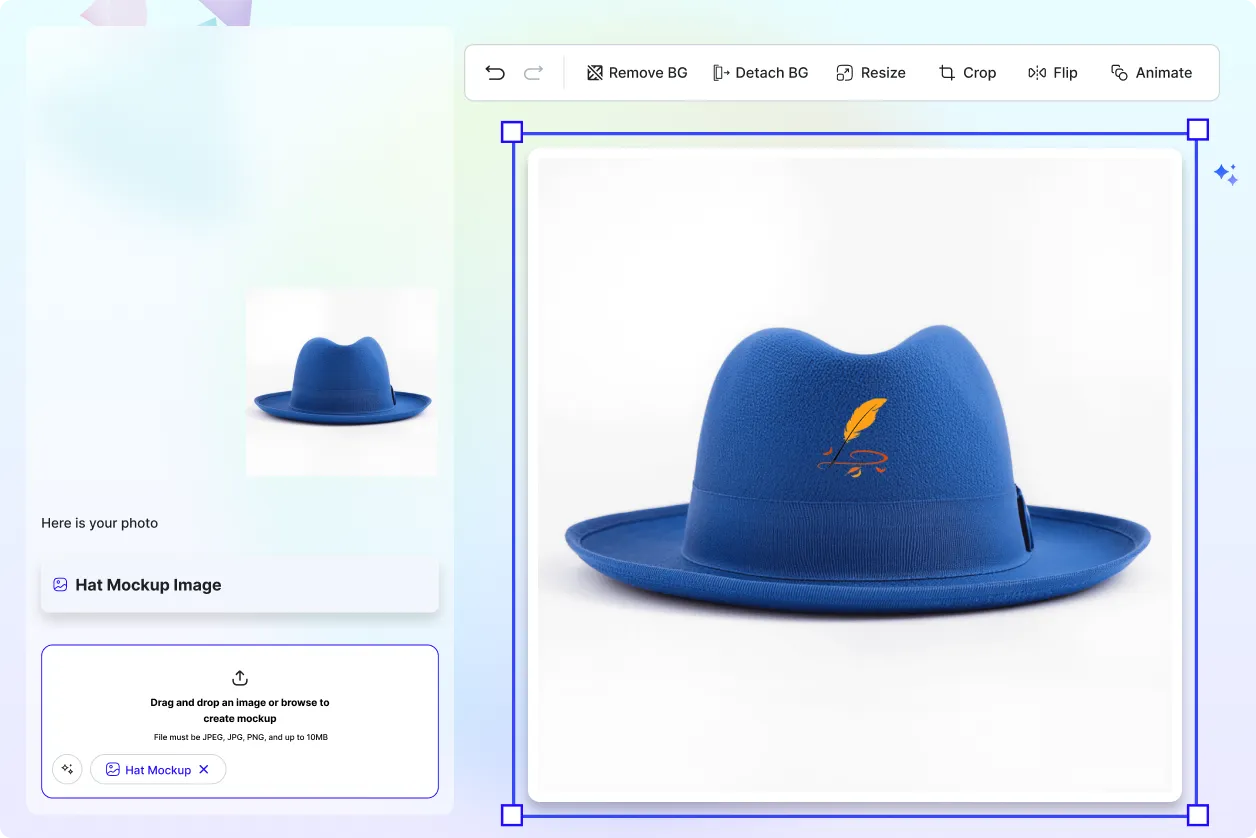Click the upload arrow icon in drop zone
Screen dimensions: 1256x838
coord(239,678)
